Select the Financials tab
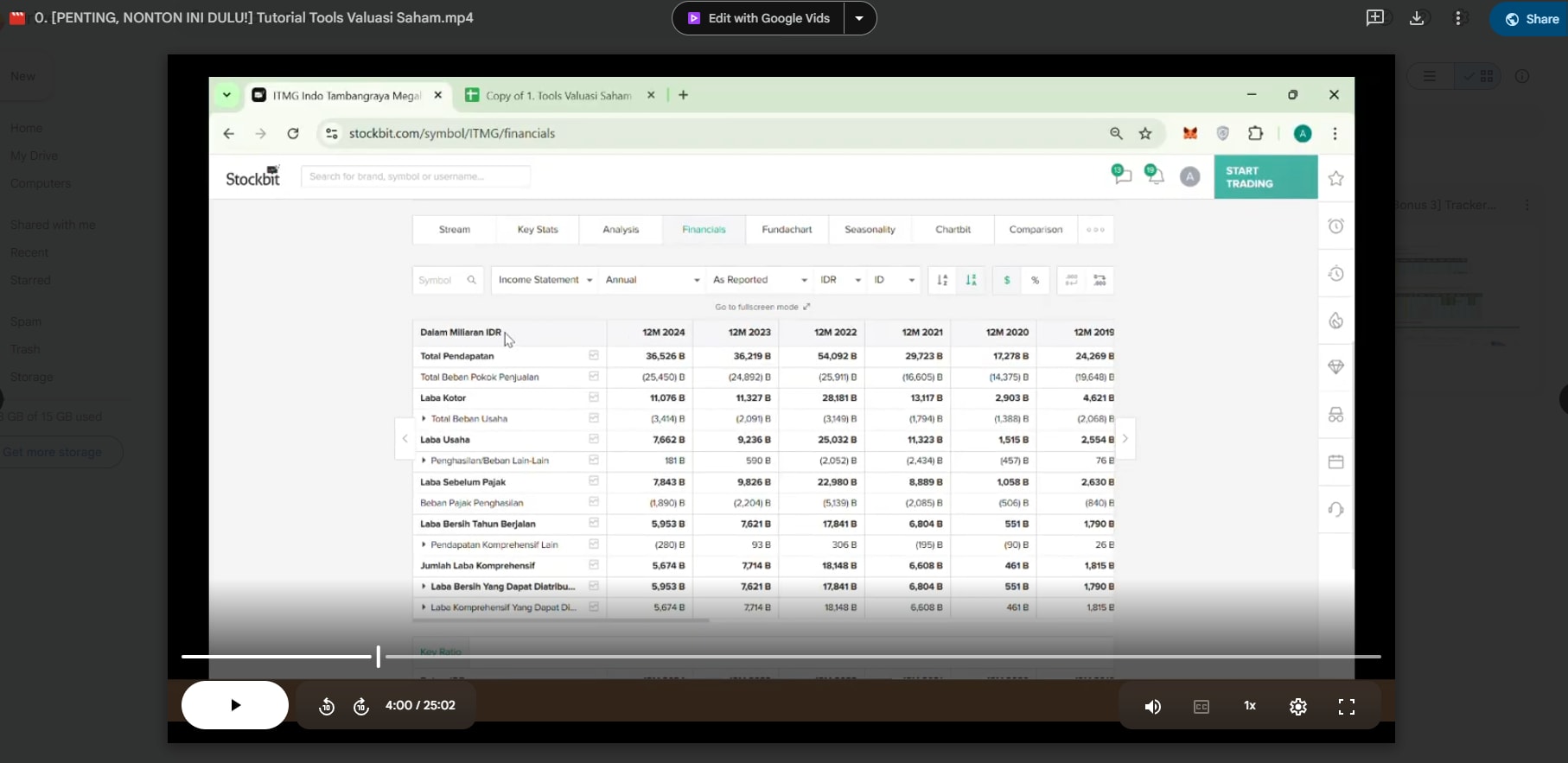The height and width of the screenshot is (763, 1568). click(704, 230)
